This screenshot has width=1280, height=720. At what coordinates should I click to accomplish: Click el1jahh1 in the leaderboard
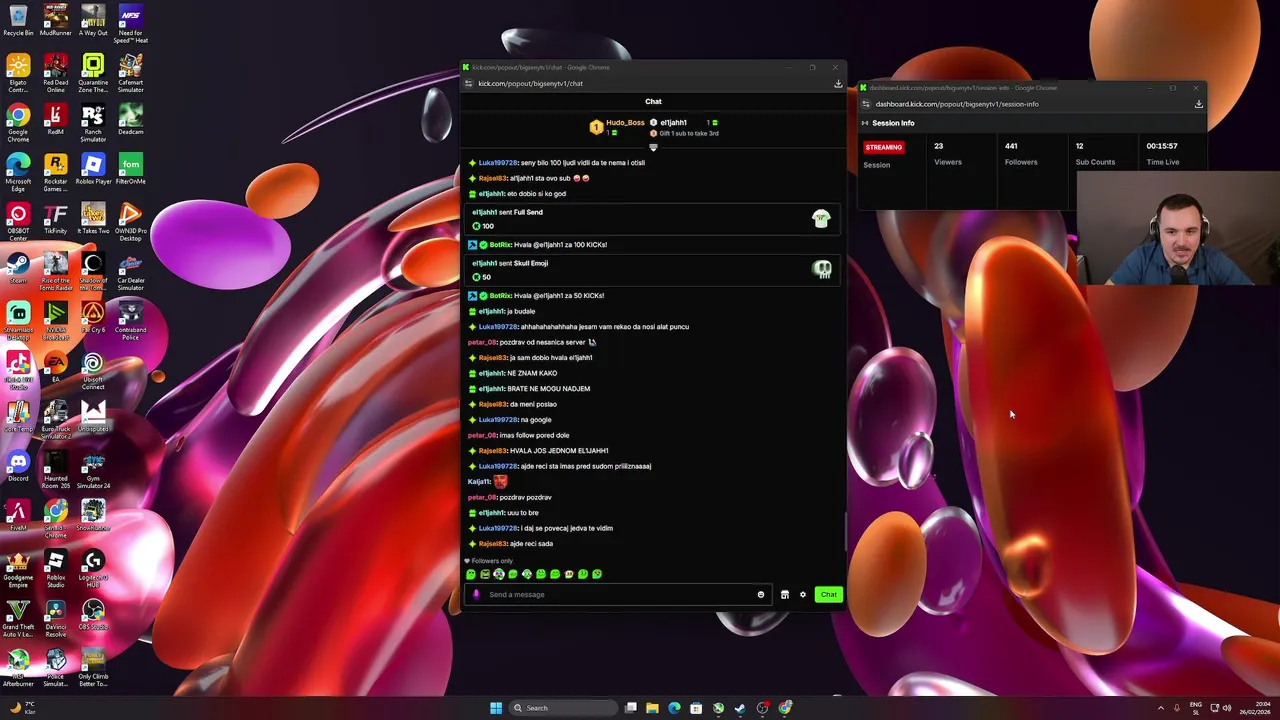pyautogui.click(x=673, y=123)
